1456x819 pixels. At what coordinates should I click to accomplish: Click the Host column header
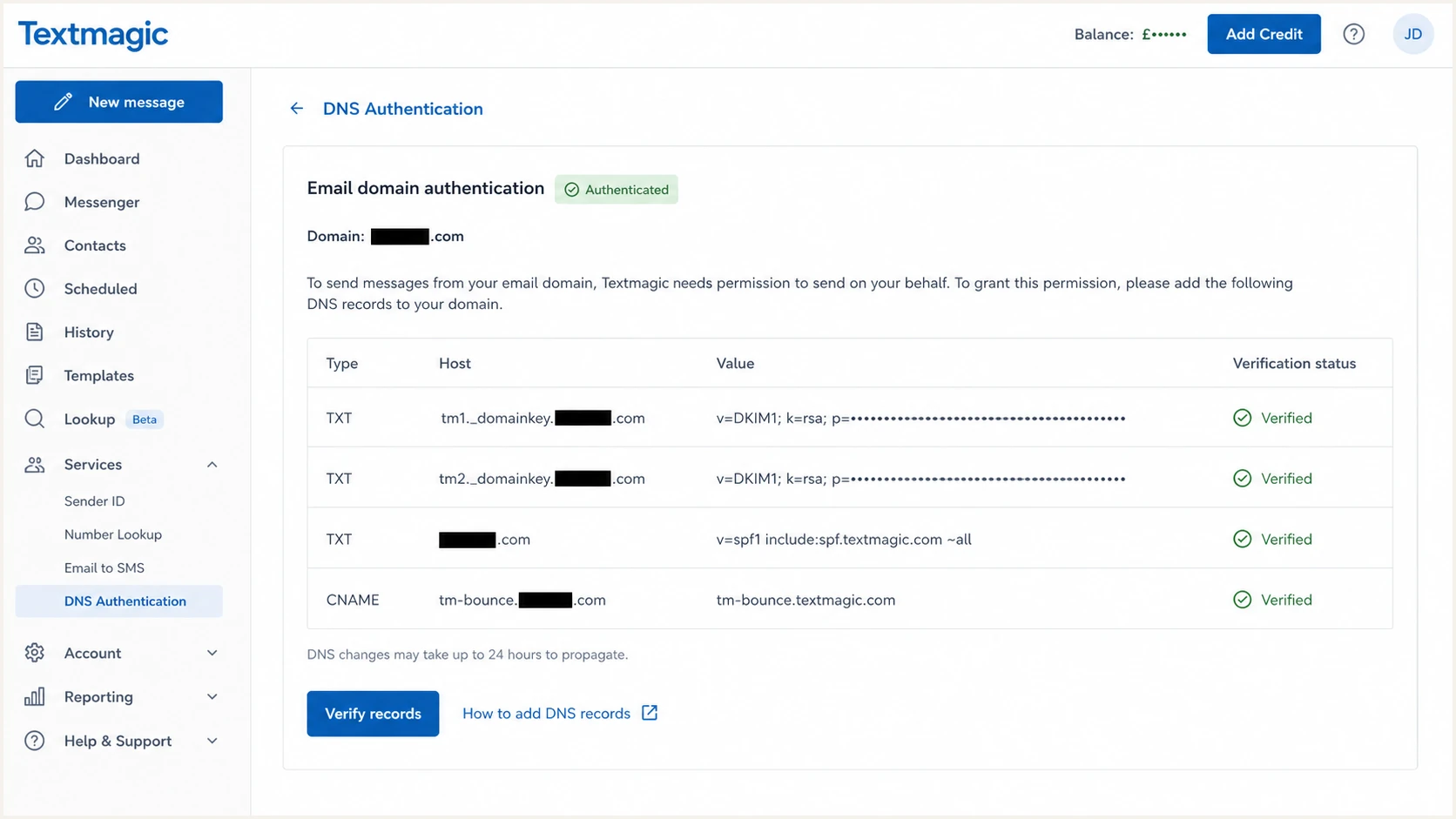point(455,364)
